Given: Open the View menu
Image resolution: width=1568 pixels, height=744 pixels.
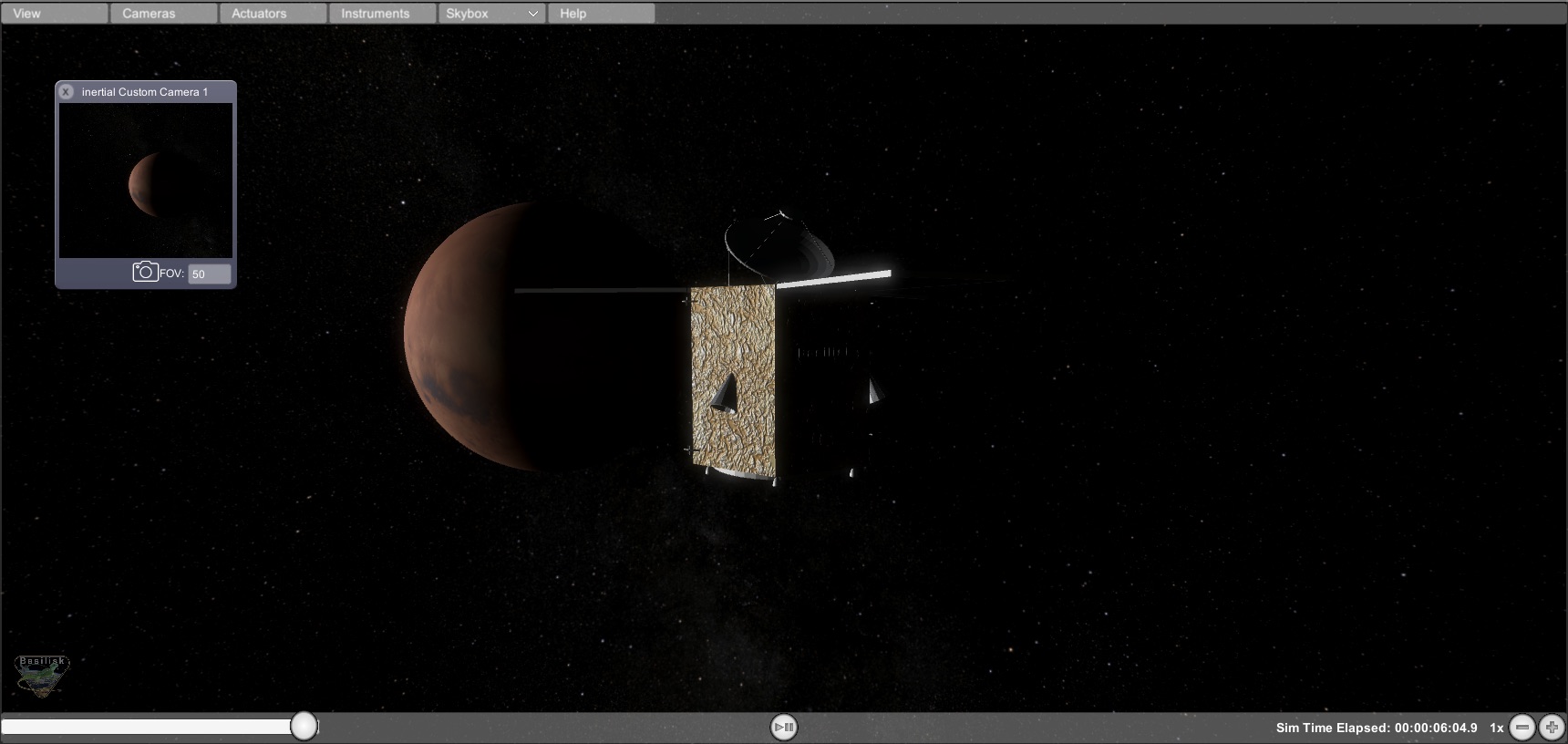Looking at the screenshot, I should (55, 14).
